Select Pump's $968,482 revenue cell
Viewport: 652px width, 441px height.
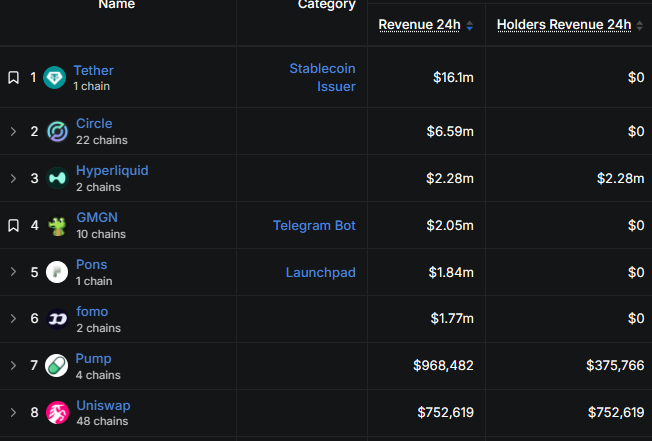coord(443,366)
